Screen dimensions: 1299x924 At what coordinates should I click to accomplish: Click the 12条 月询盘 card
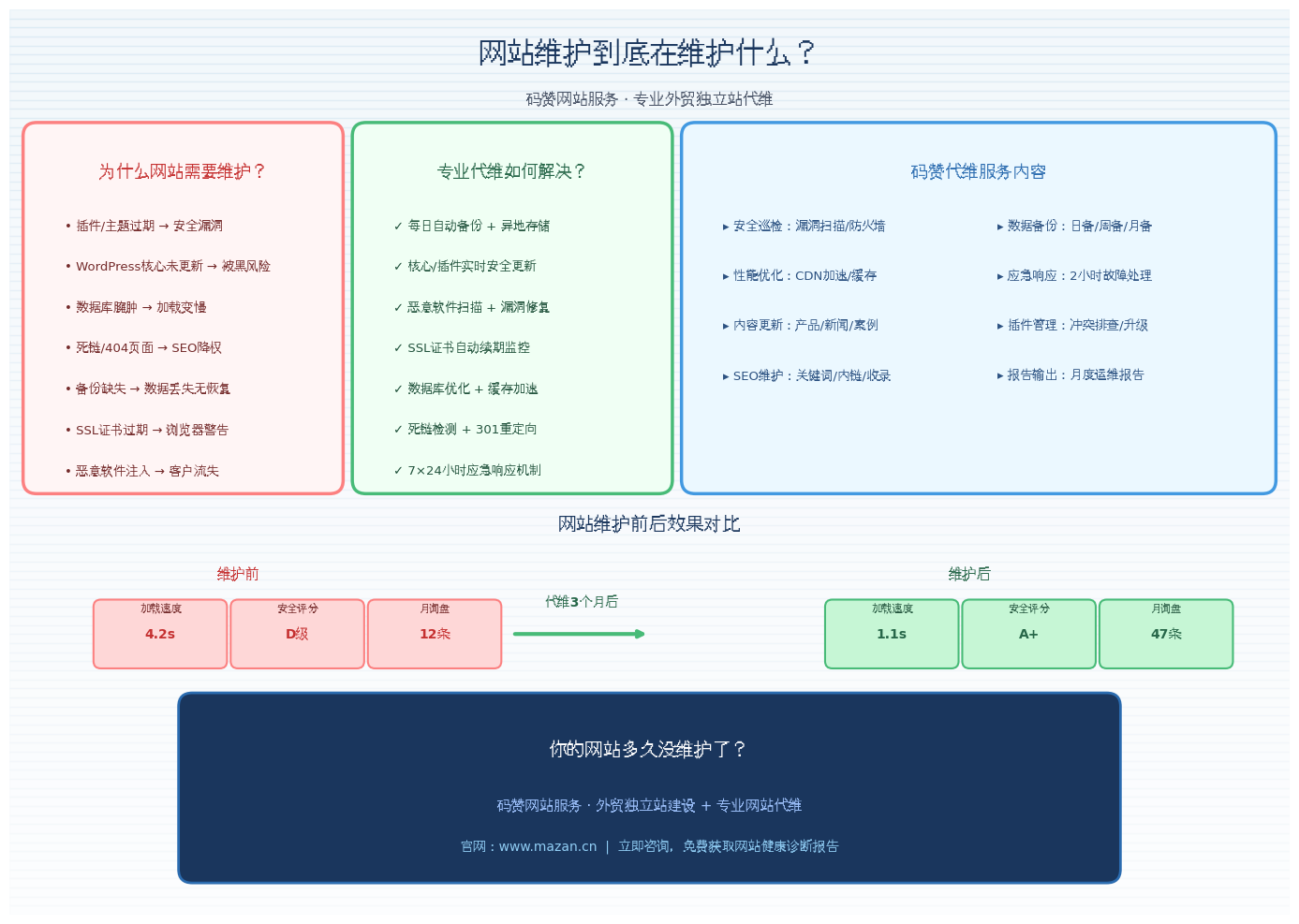435,634
